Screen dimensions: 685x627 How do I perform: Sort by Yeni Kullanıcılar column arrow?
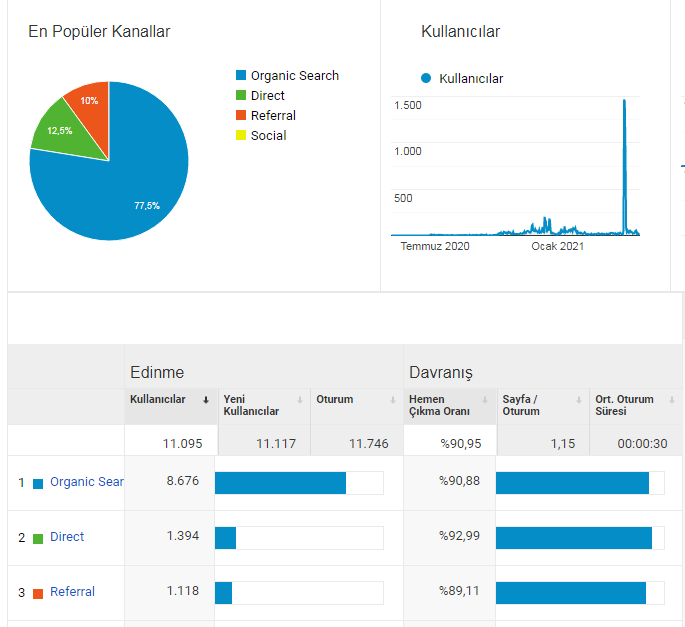[x=300, y=400]
